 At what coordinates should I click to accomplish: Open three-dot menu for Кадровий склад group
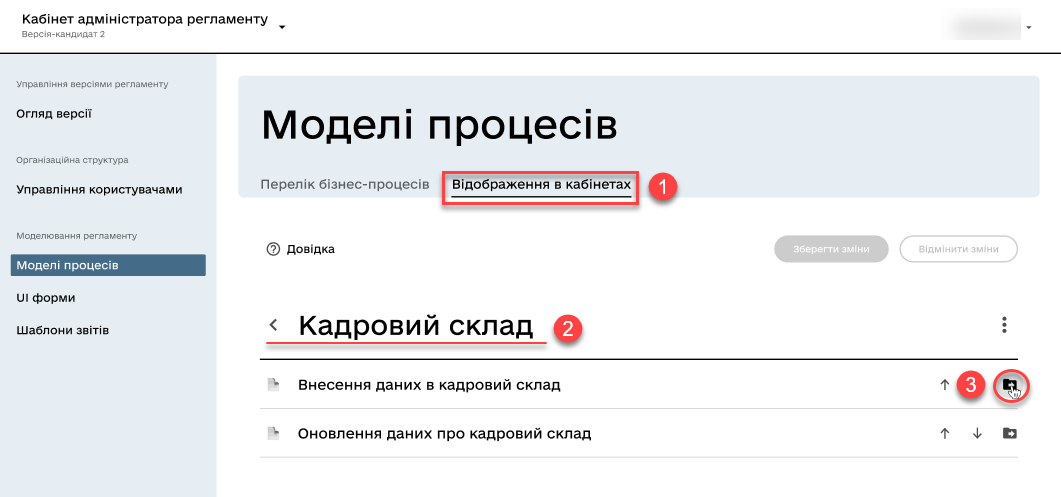pyautogui.click(x=1004, y=325)
